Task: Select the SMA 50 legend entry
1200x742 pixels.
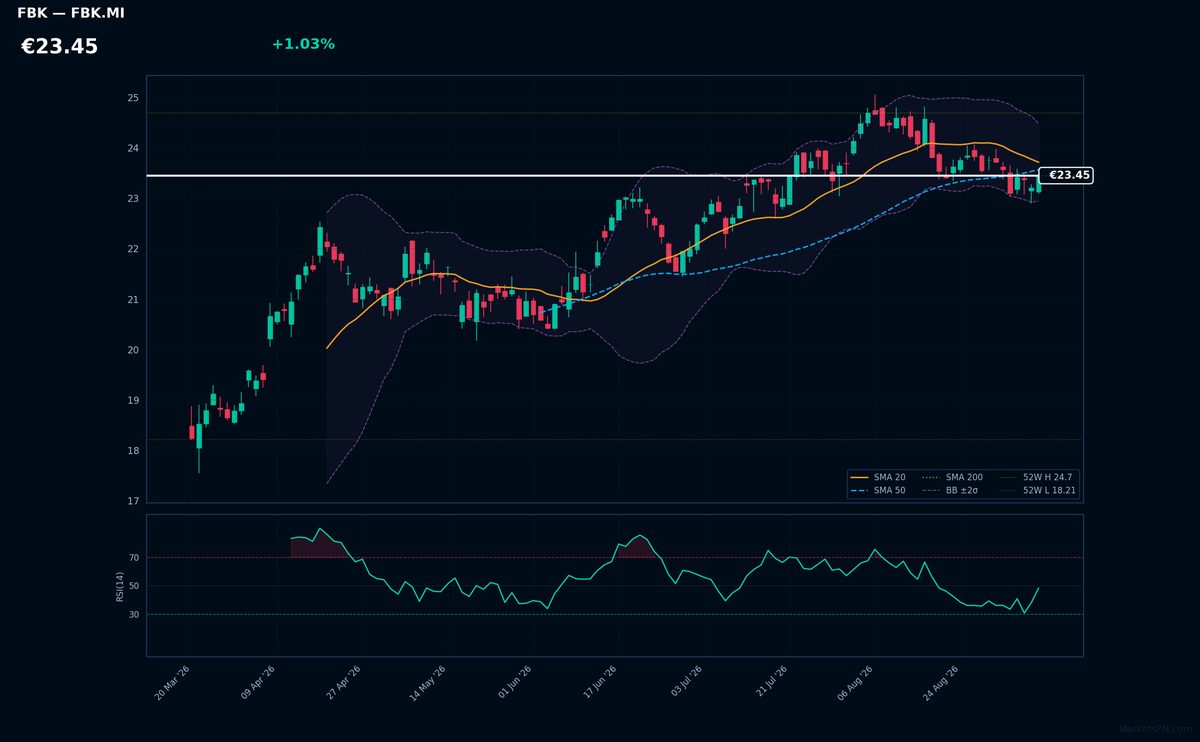Action: pos(878,491)
